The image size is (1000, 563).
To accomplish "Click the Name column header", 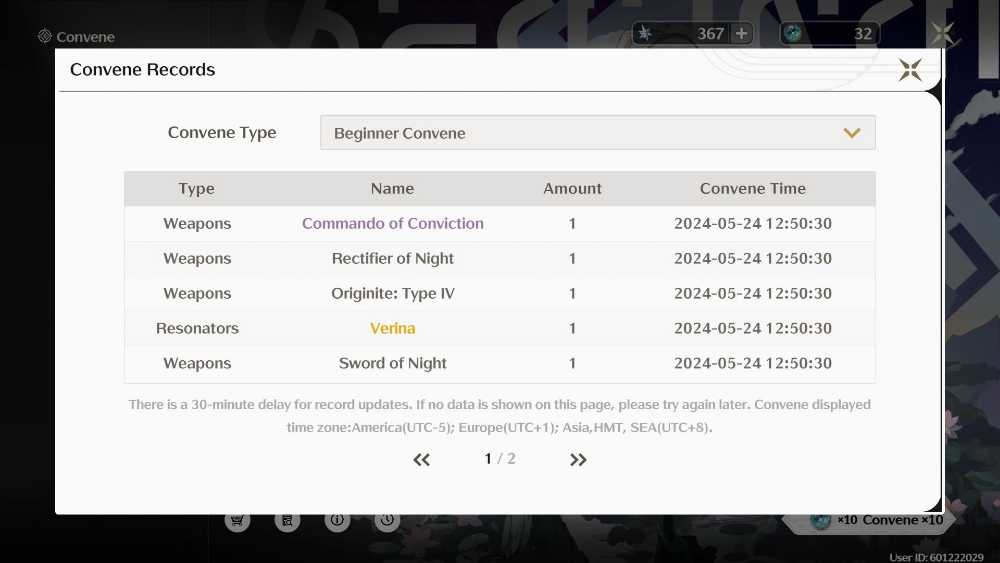I will click(393, 189).
